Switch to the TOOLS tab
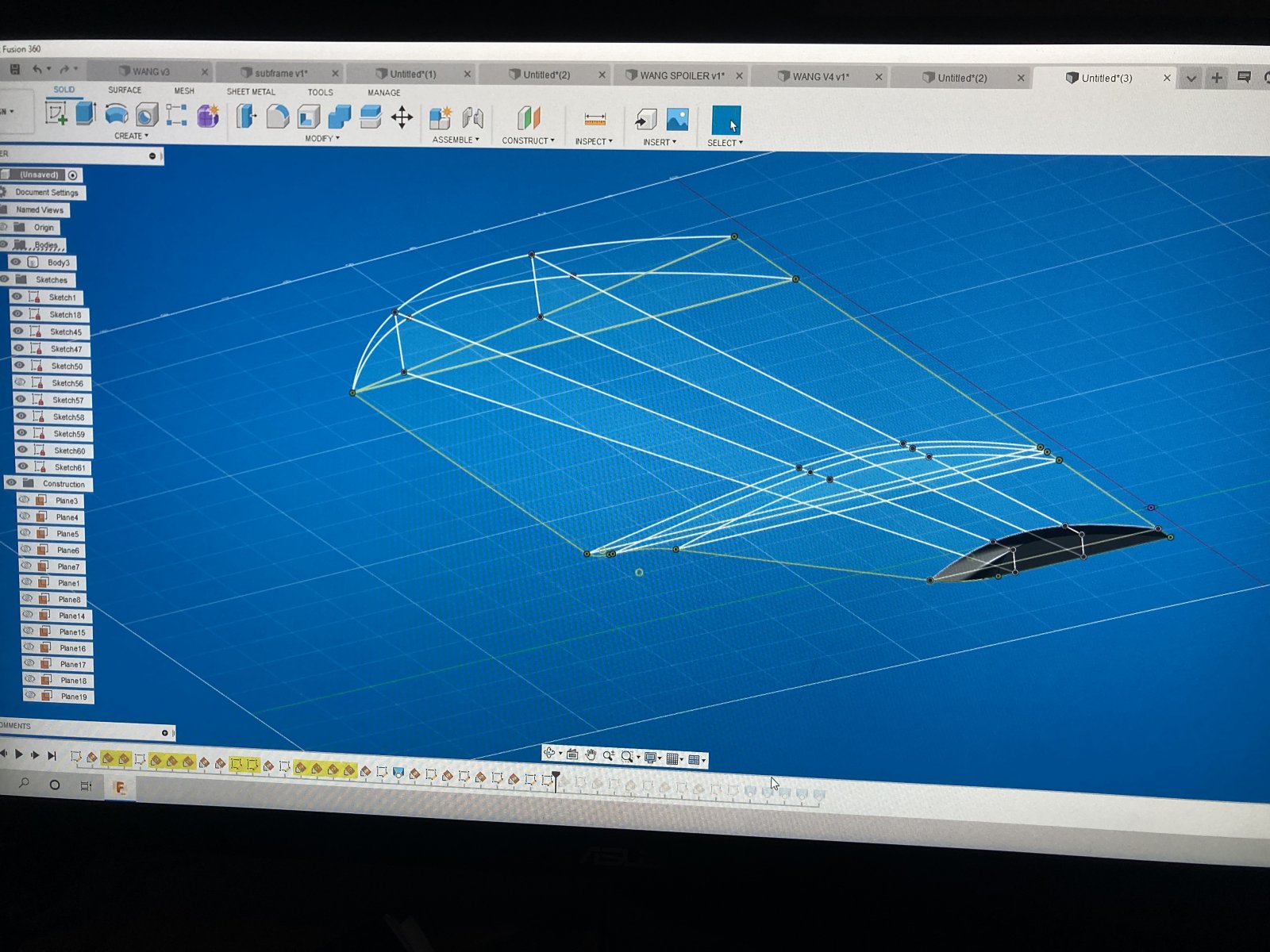 click(320, 92)
